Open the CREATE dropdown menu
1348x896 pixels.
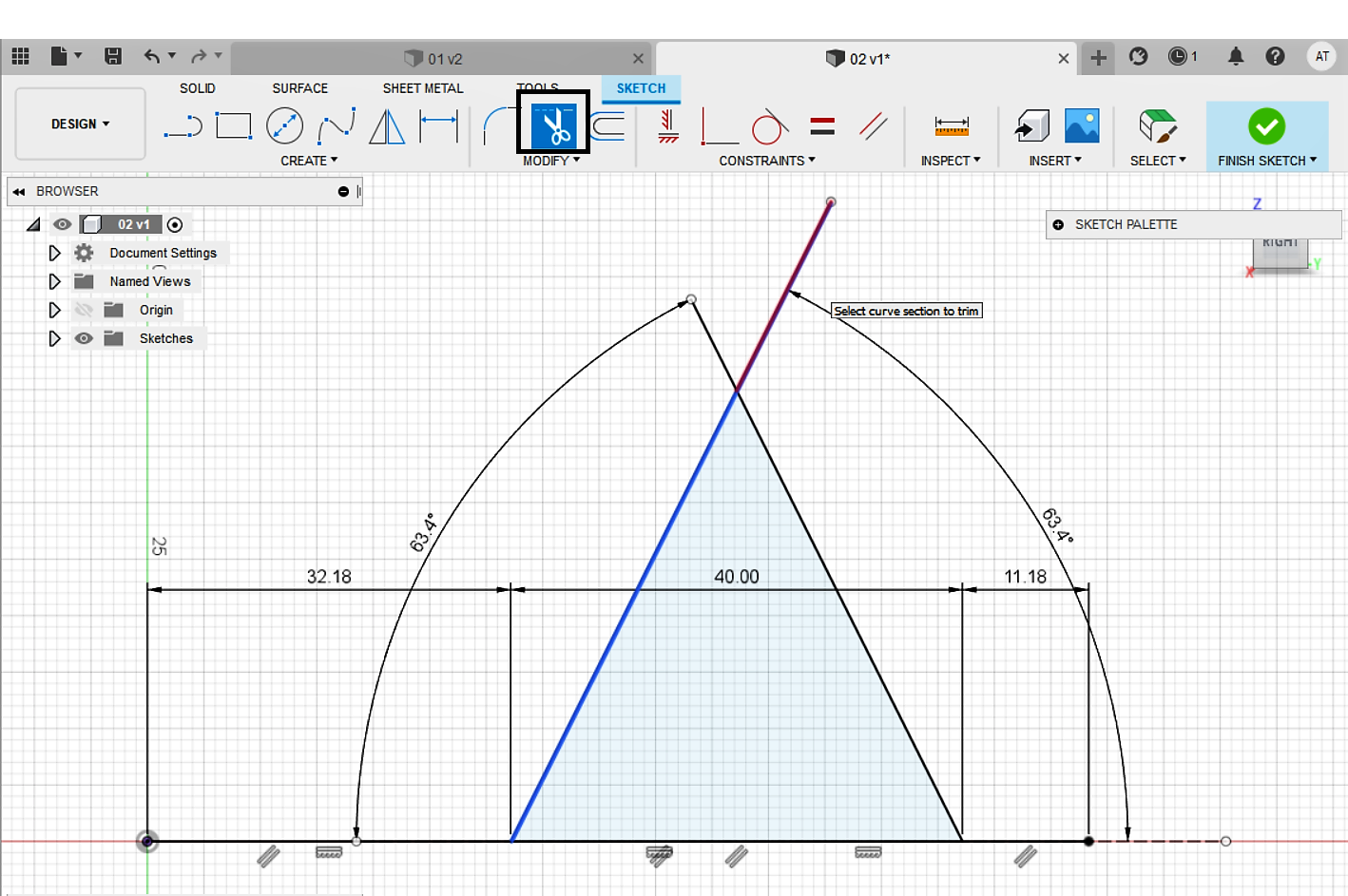tap(309, 161)
